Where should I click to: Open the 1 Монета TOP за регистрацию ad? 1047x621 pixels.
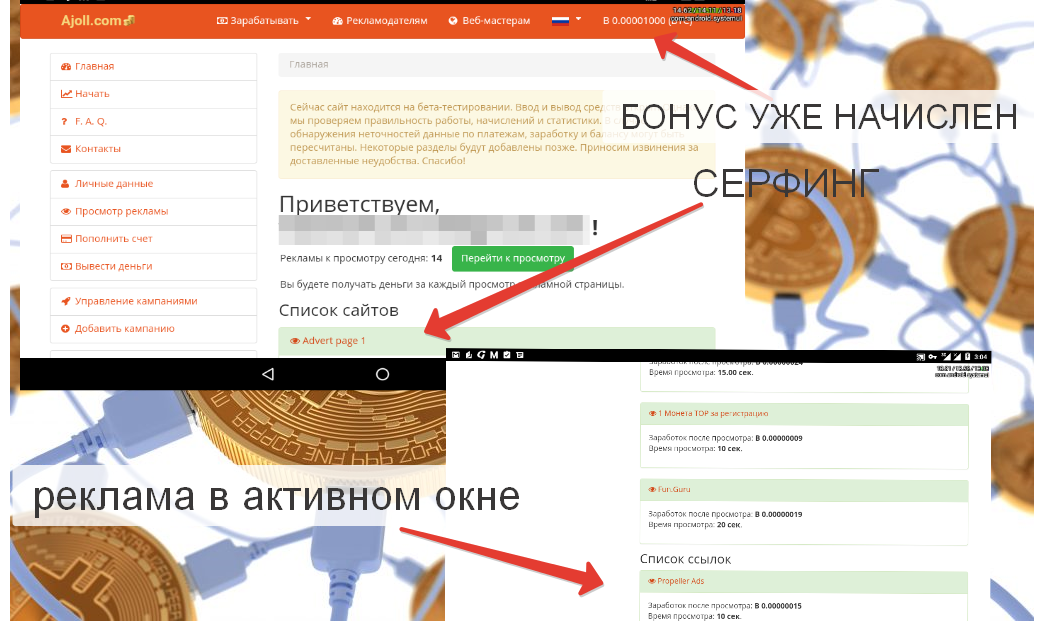click(712, 413)
